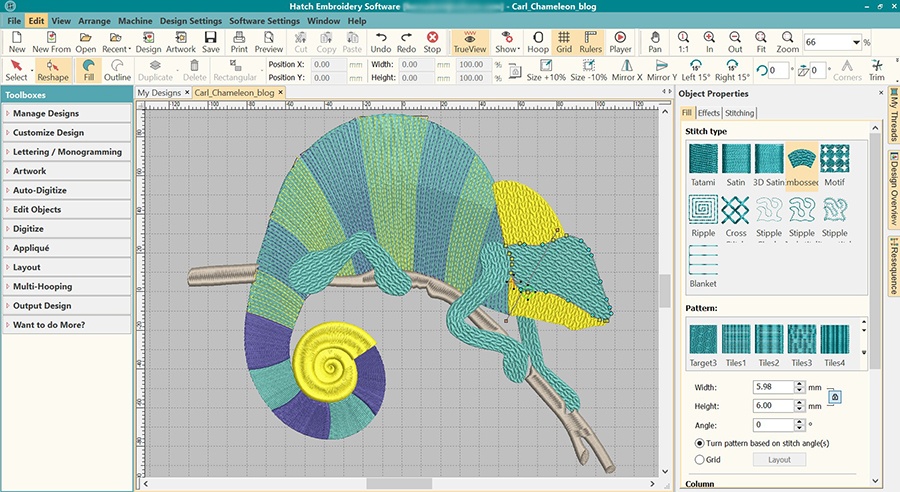Toggle the Grid display
The width and height of the screenshot is (900, 492).
click(564, 42)
